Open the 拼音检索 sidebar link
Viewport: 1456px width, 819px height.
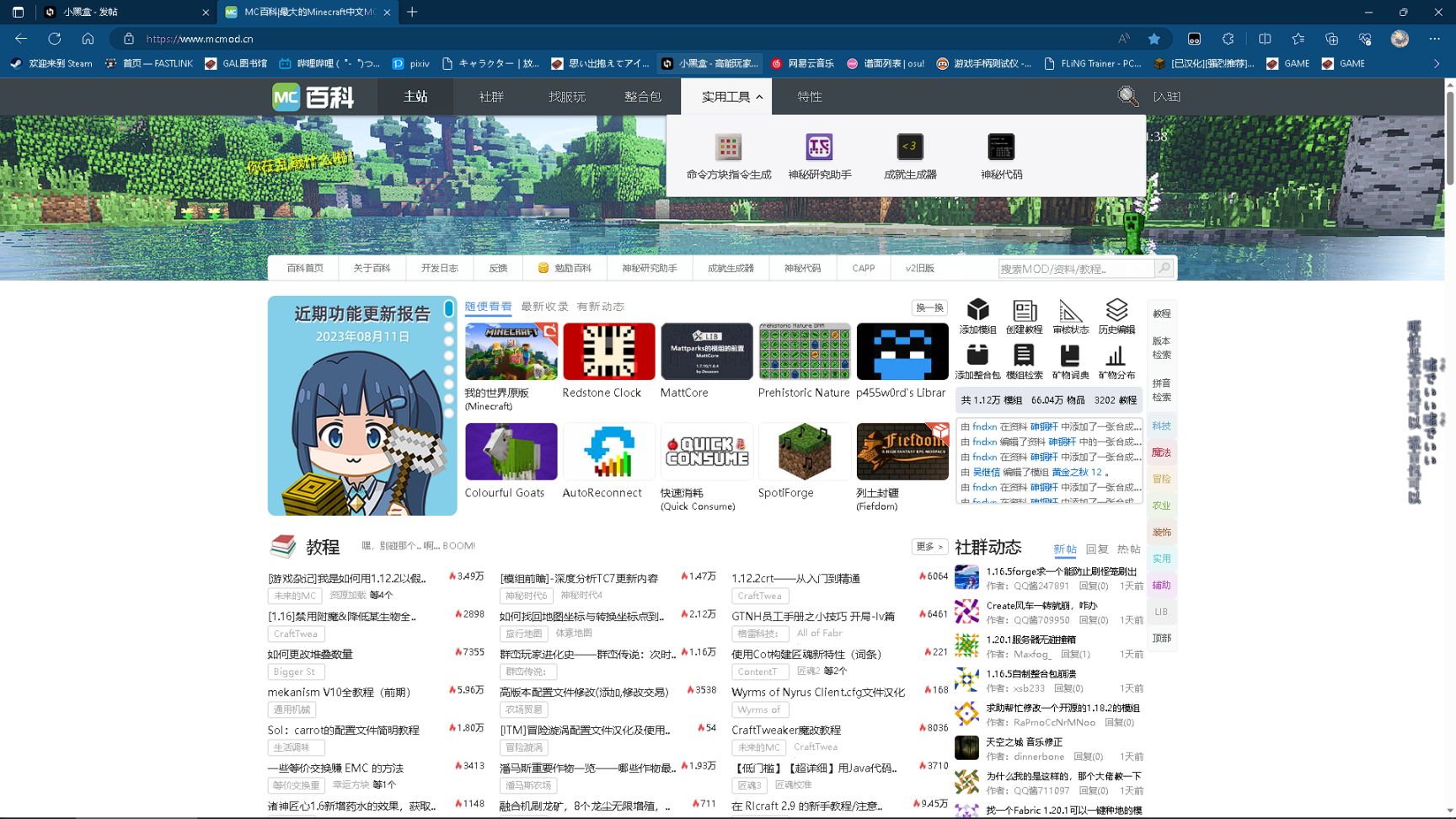1162,389
